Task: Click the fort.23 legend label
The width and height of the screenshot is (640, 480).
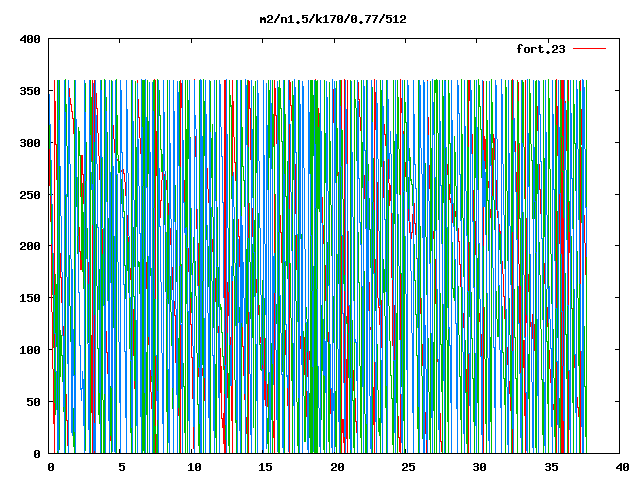Action: coord(541,49)
